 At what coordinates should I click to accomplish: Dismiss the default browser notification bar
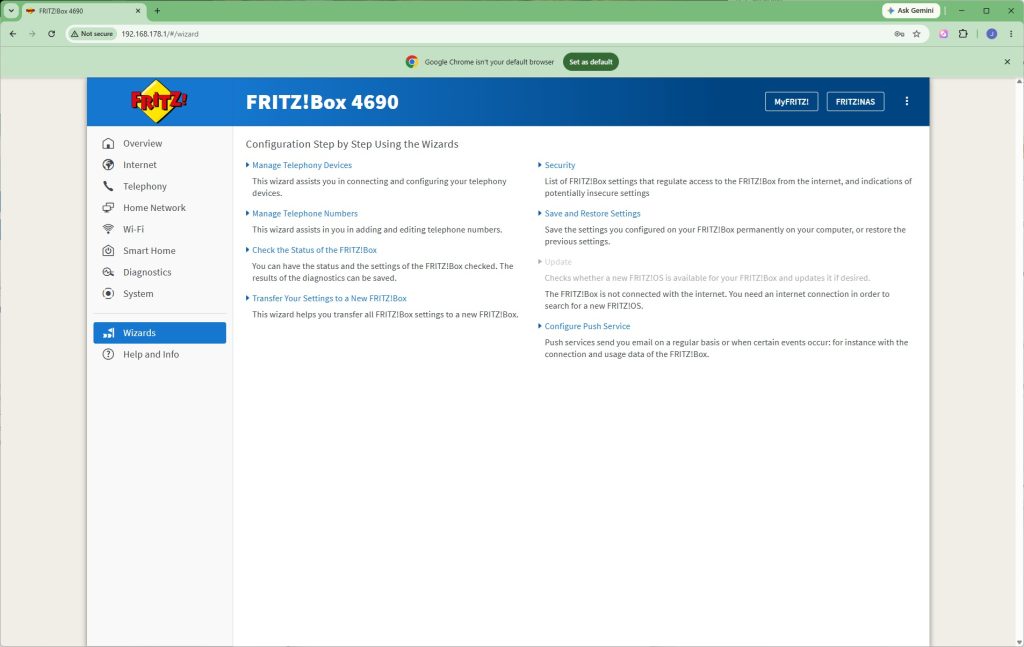coord(1007,62)
